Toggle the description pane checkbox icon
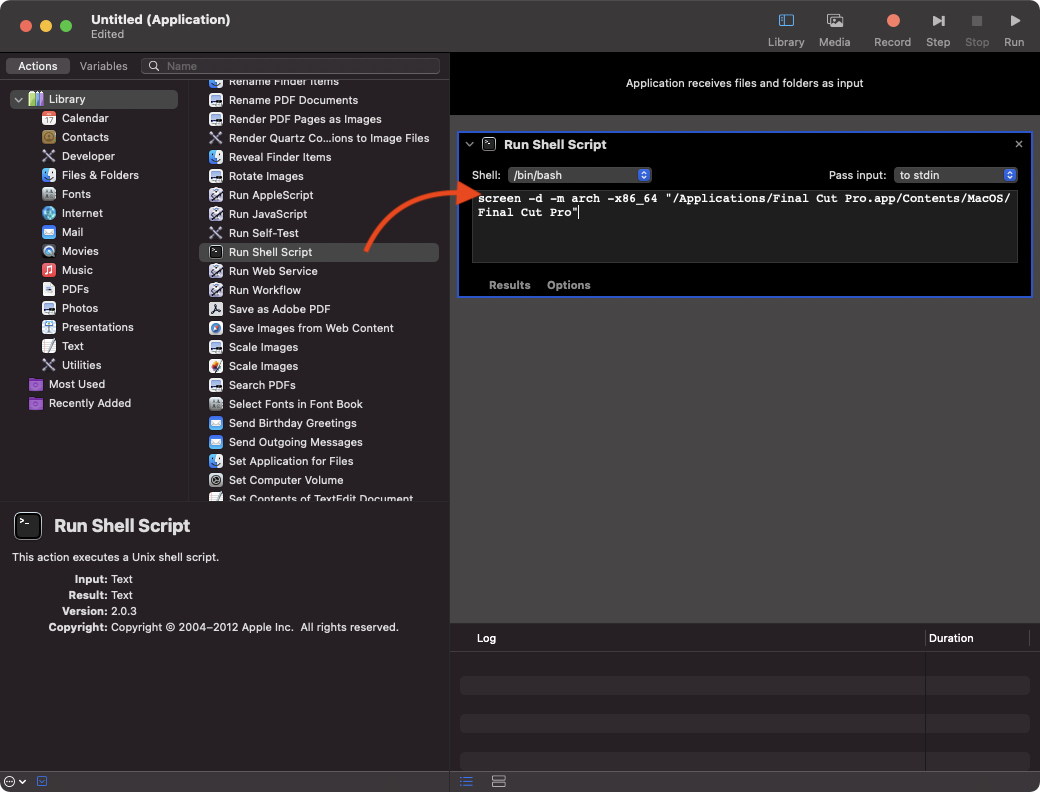 pyautogui.click(x=42, y=781)
